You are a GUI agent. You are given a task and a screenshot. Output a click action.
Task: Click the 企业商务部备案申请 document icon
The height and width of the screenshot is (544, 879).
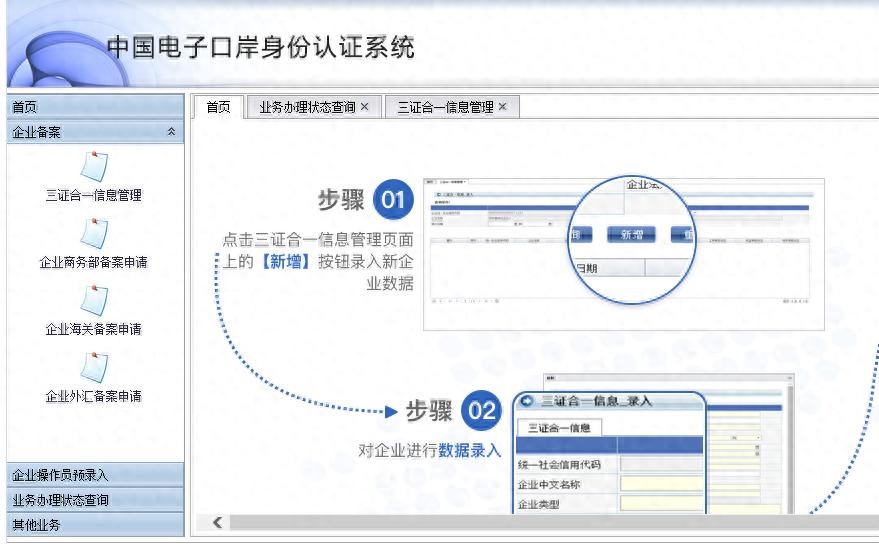tap(93, 232)
